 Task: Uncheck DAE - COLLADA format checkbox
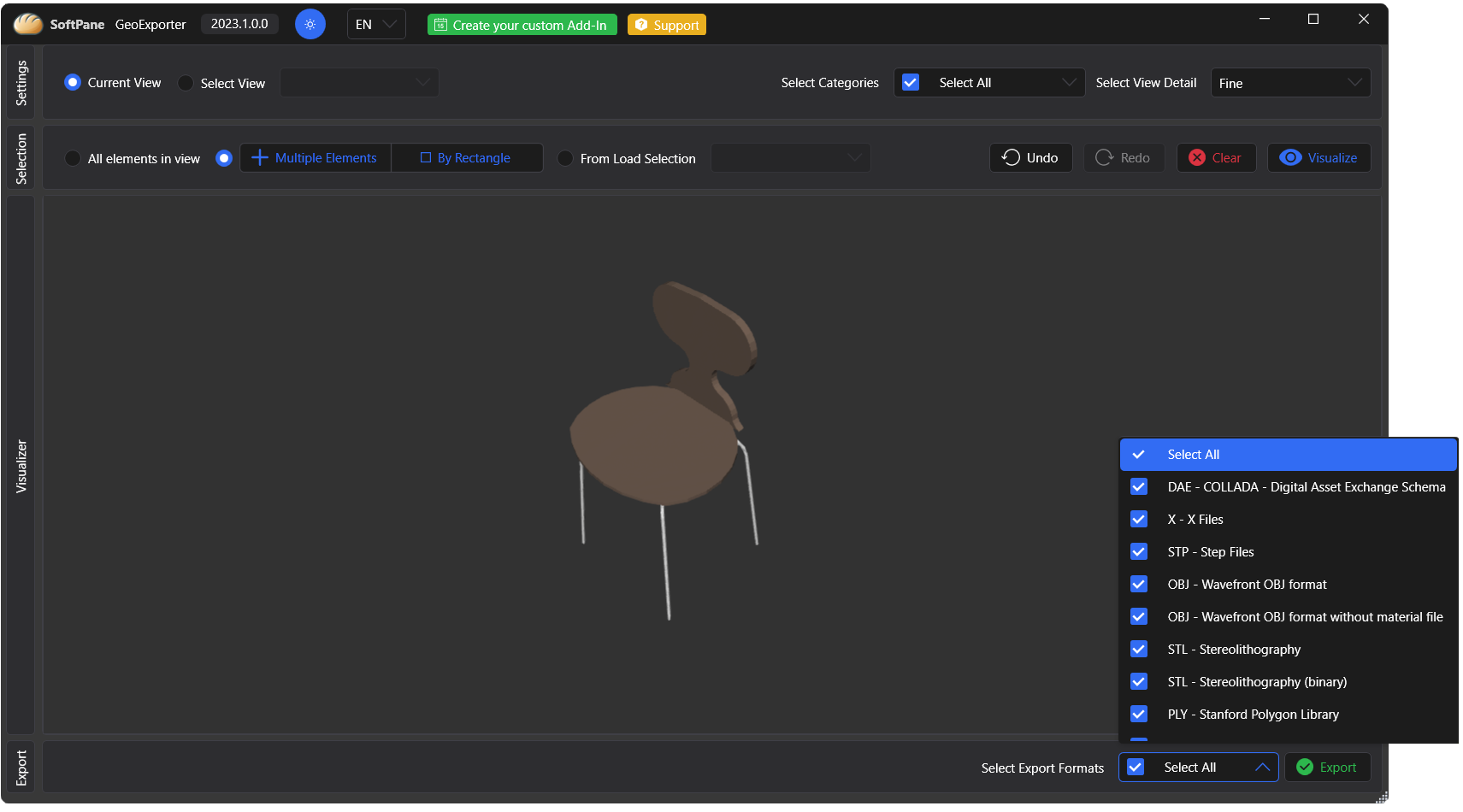1139,486
